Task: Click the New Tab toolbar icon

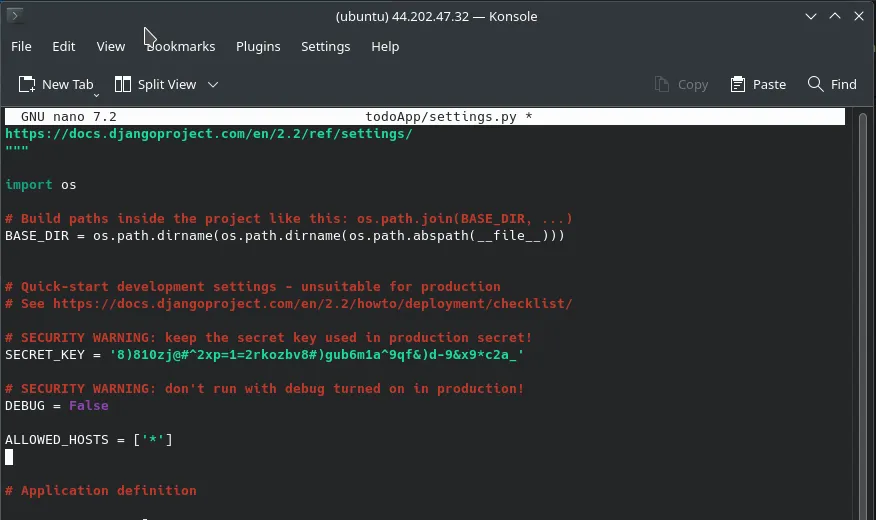Action: pos(27,85)
